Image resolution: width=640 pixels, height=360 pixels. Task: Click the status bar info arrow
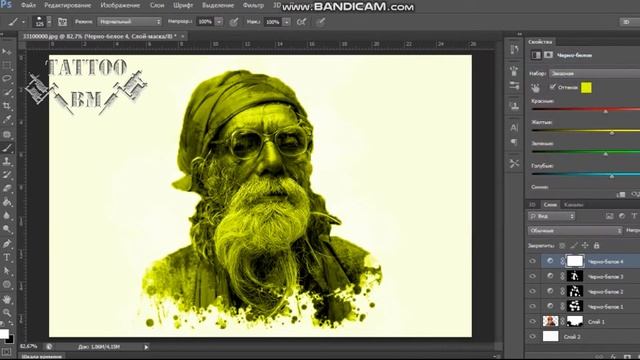click(x=146, y=347)
